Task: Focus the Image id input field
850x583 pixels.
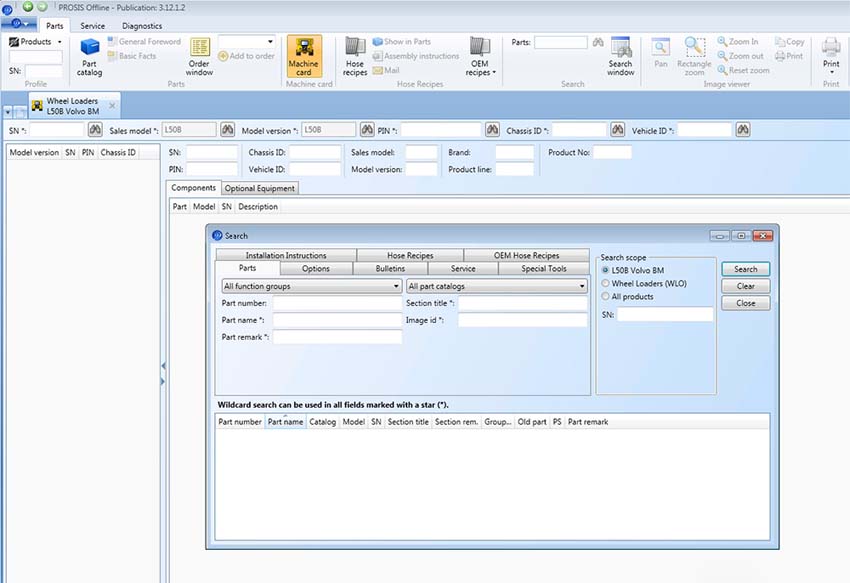Action: (x=523, y=320)
